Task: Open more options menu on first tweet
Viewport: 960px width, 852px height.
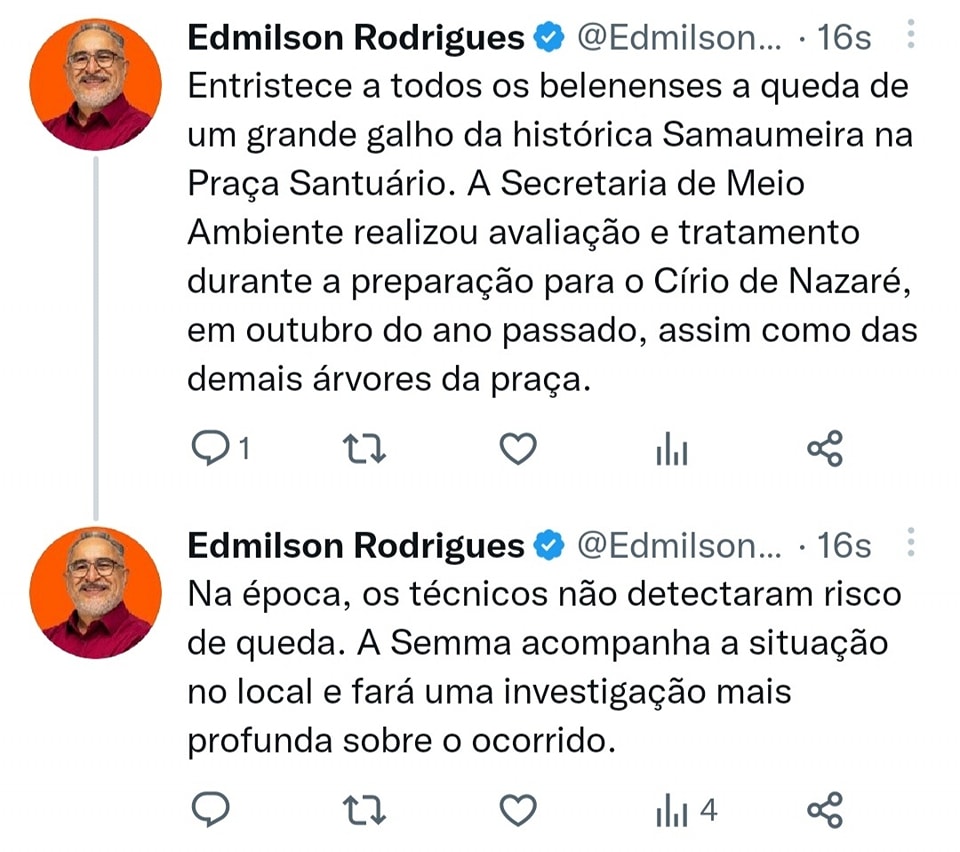Action: 911,37
